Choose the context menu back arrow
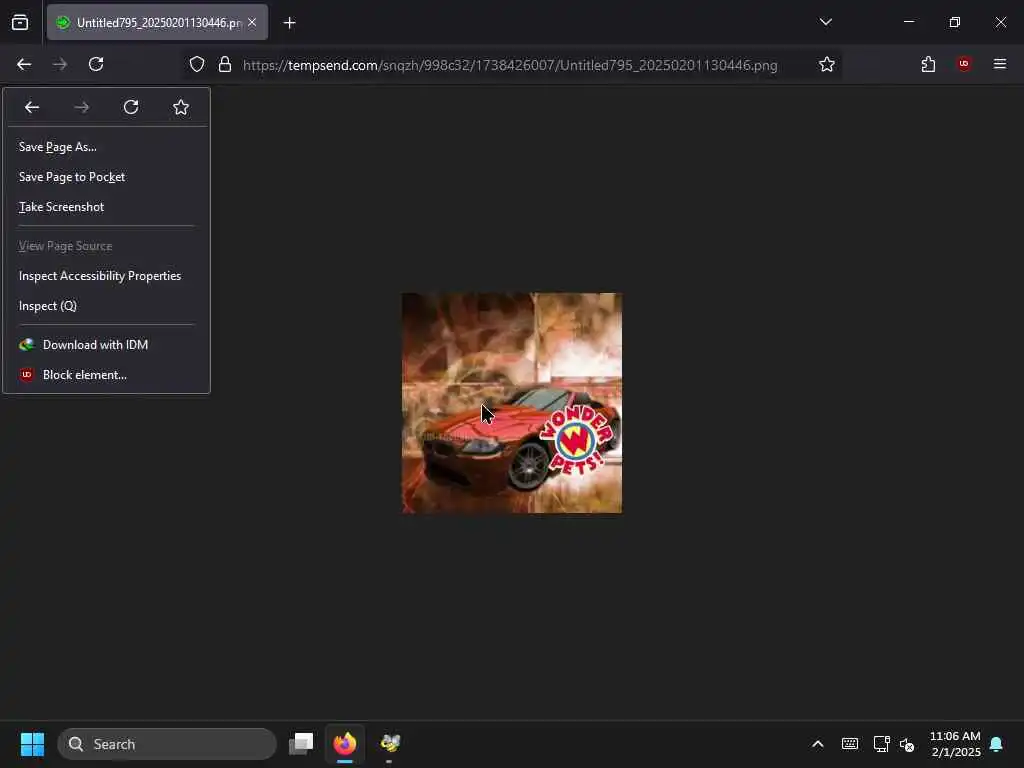1024x768 pixels. point(32,107)
